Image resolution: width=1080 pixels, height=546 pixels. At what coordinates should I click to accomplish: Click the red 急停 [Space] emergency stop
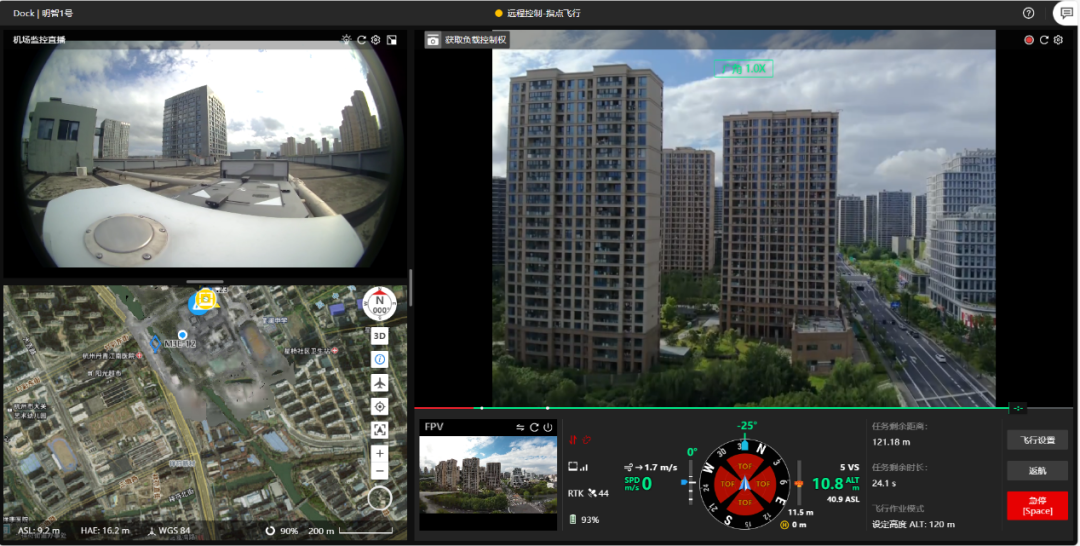(x=1037, y=506)
